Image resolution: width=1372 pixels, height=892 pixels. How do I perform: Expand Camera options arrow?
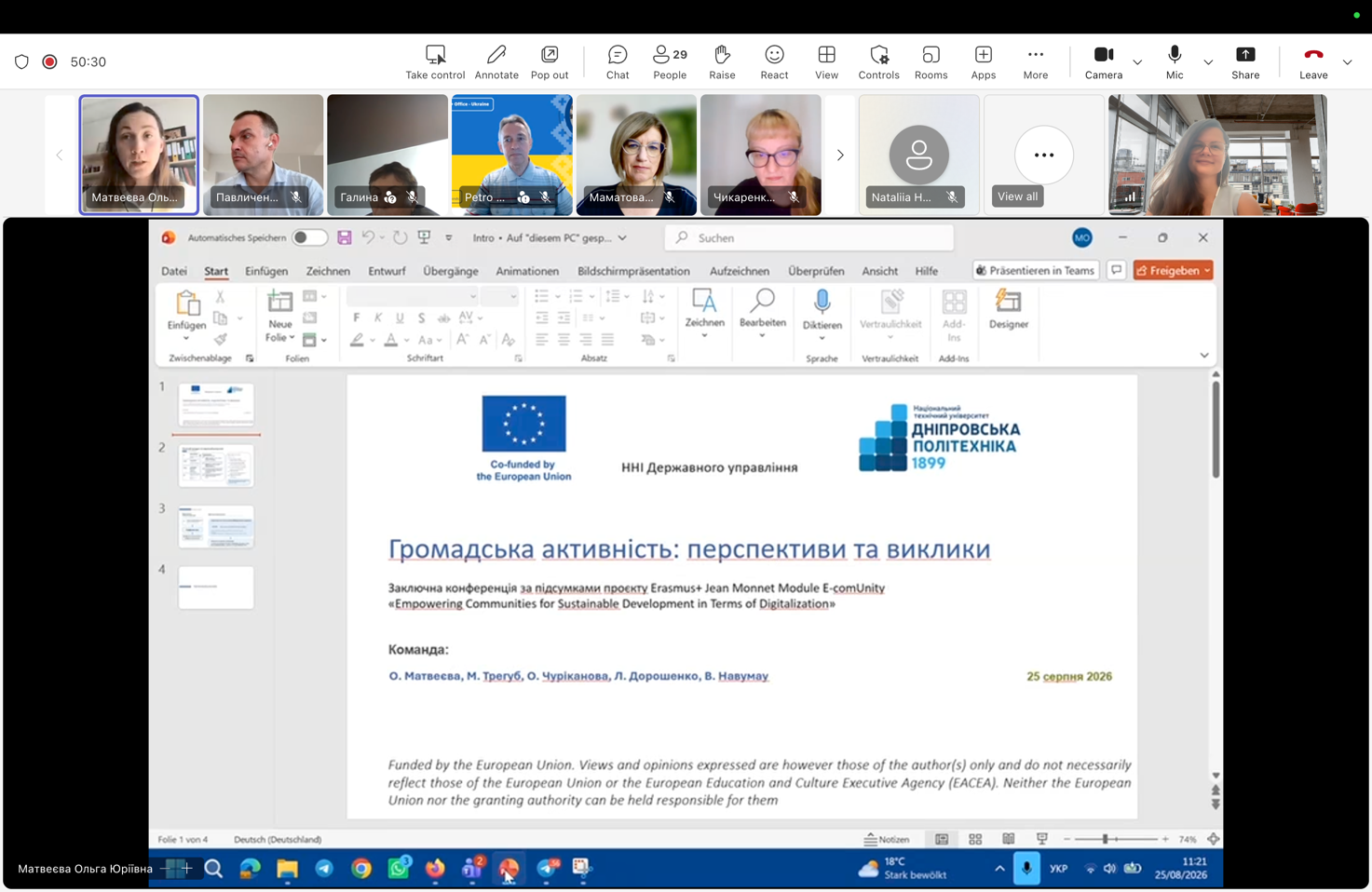coord(1137,62)
